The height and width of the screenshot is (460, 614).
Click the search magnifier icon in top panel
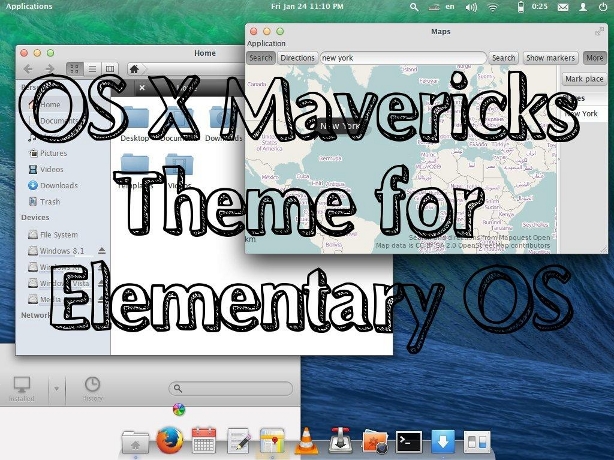click(414, 7)
